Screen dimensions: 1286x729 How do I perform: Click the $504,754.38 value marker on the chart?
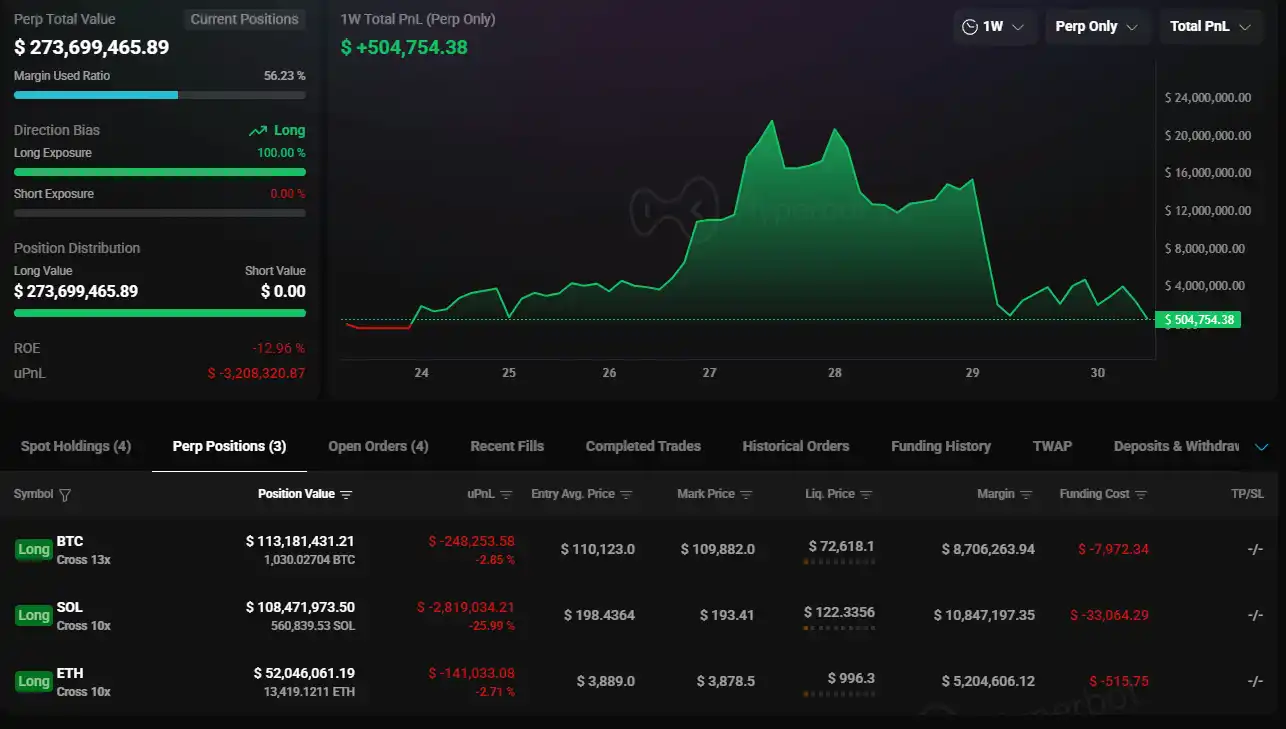point(1198,319)
